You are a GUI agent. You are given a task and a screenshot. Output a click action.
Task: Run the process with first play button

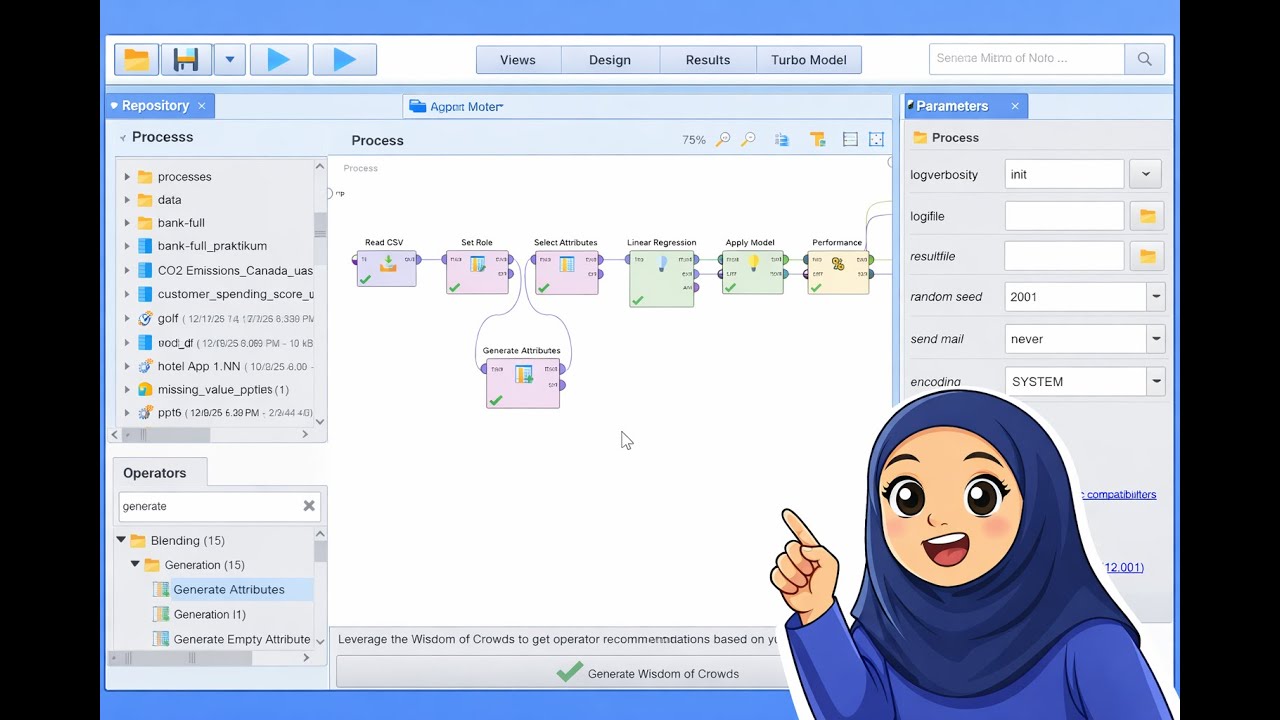[x=279, y=60]
